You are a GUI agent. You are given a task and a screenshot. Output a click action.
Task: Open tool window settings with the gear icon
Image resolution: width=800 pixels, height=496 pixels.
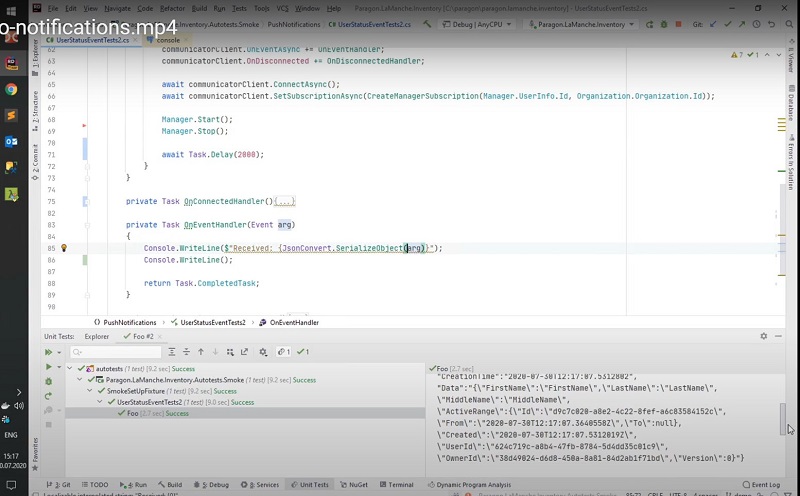coord(764,337)
